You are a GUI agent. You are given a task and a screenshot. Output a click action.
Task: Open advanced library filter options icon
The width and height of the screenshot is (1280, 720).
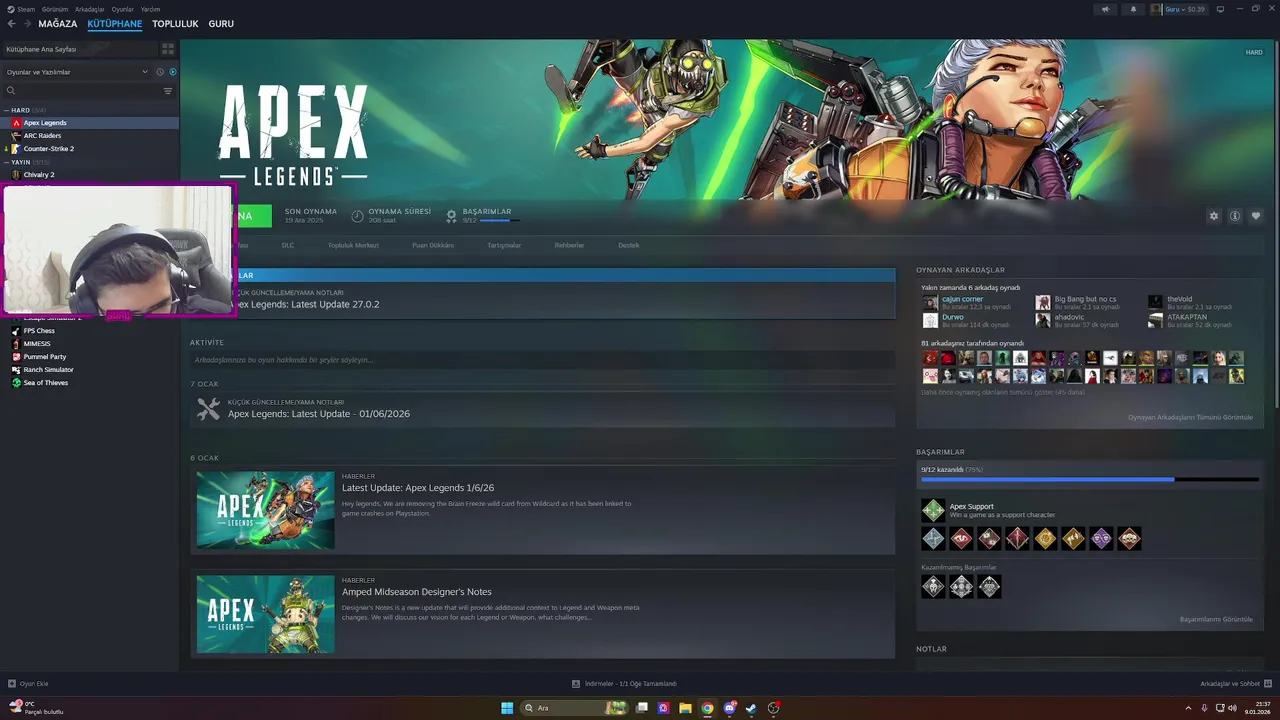(168, 91)
